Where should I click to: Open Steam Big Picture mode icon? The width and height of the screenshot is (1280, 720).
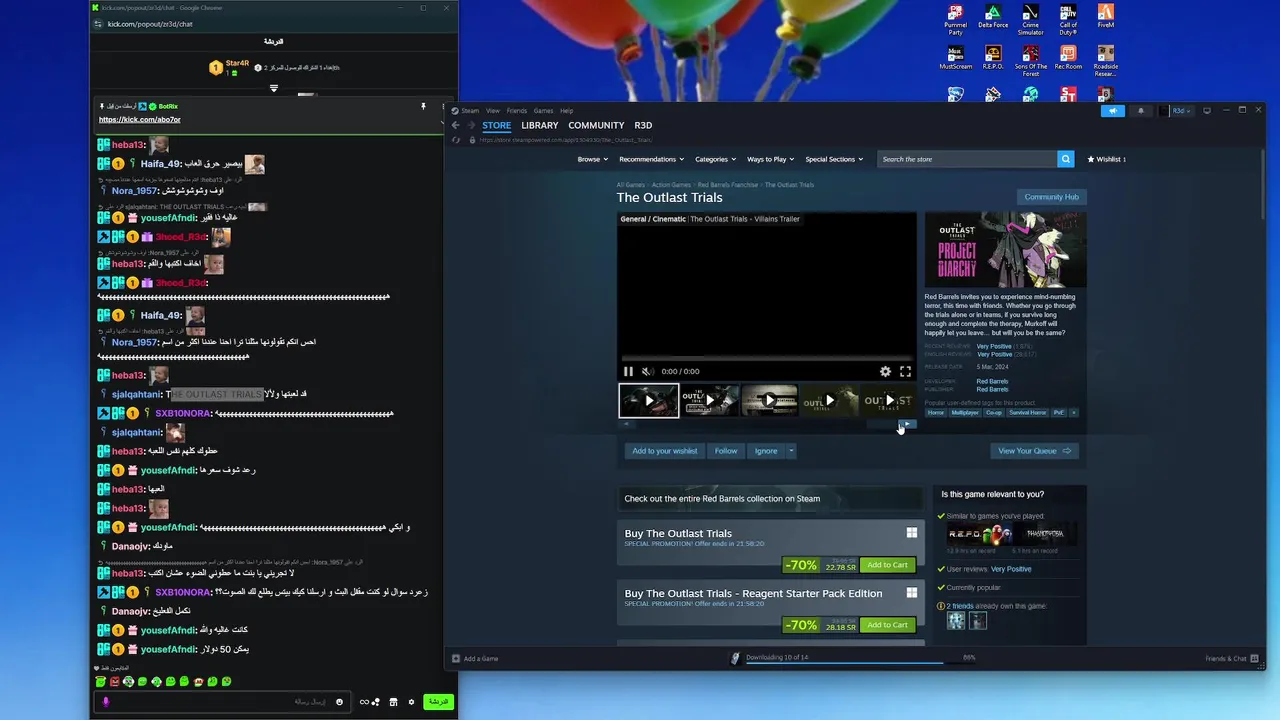[1207, 110]
